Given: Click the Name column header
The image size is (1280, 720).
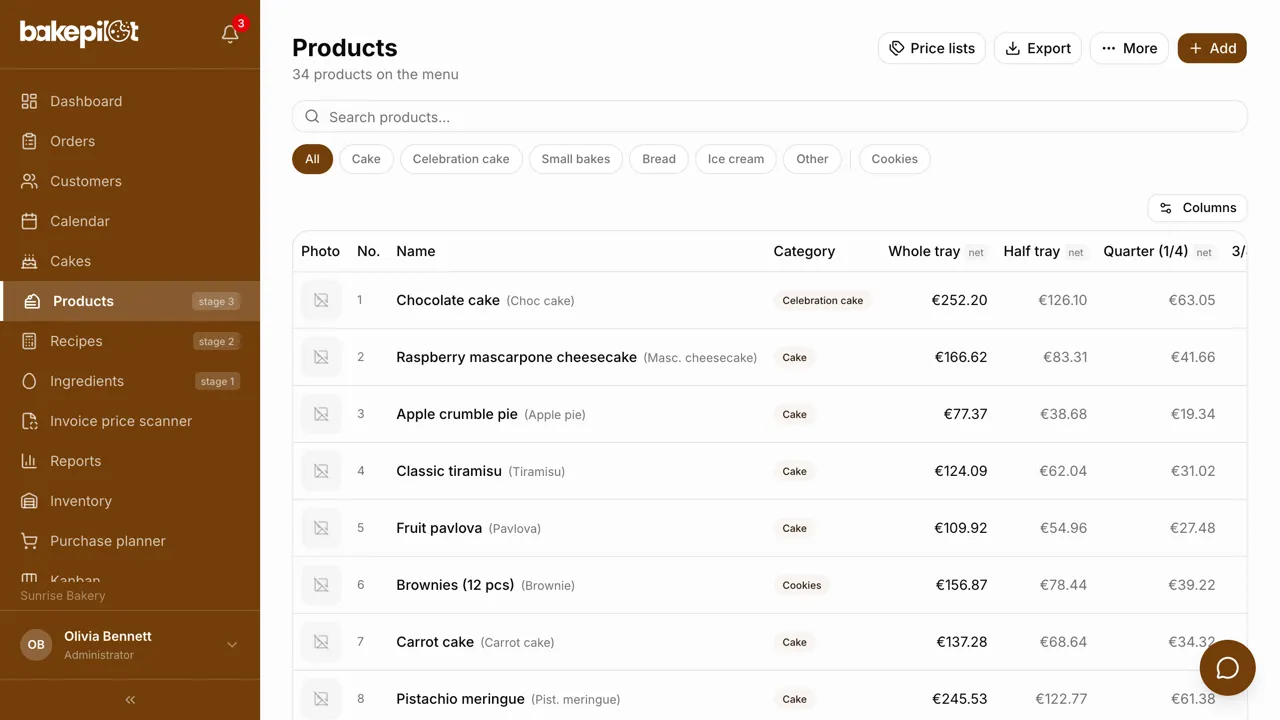Looking at the screenshot, I should click(416, 251).
